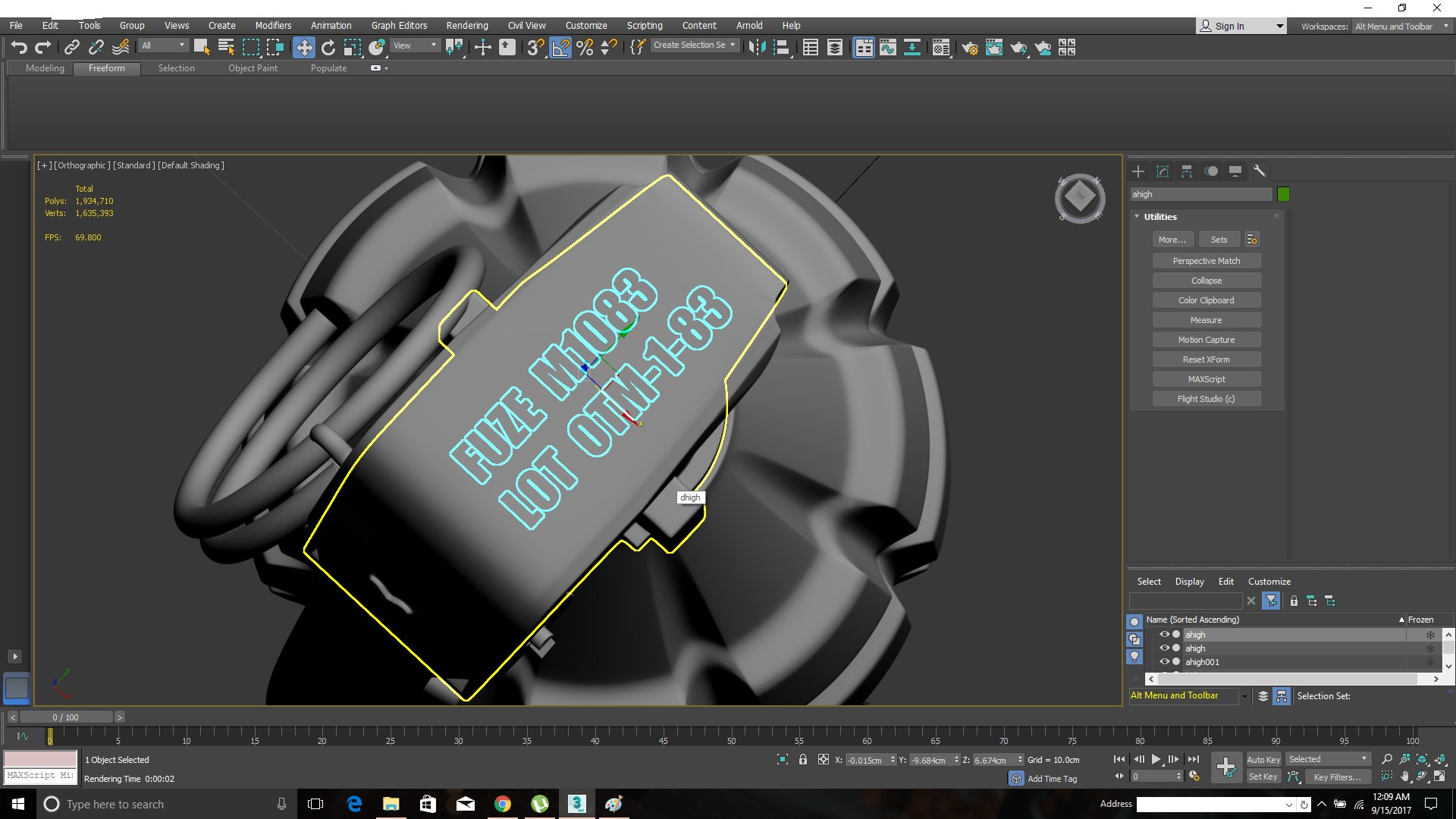Click the Collapse utility button

tap(1207, 281)
